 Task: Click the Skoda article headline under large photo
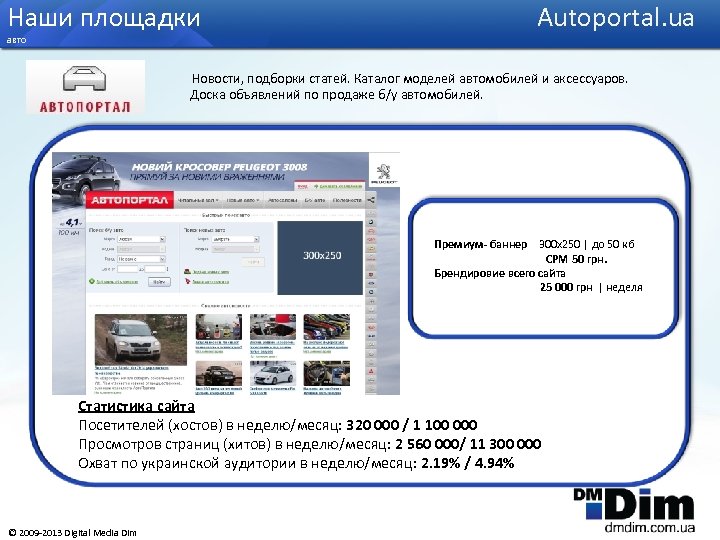pos(132,370)
